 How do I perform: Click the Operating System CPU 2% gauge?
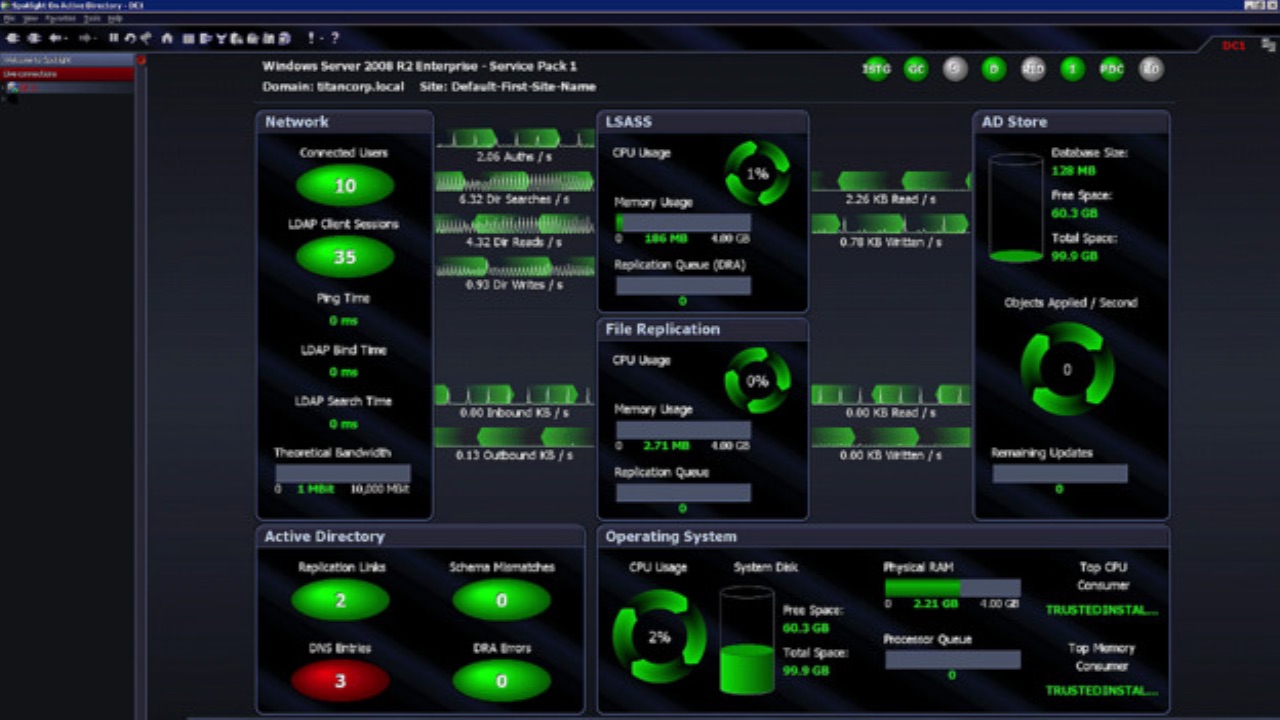coord(659,636)
